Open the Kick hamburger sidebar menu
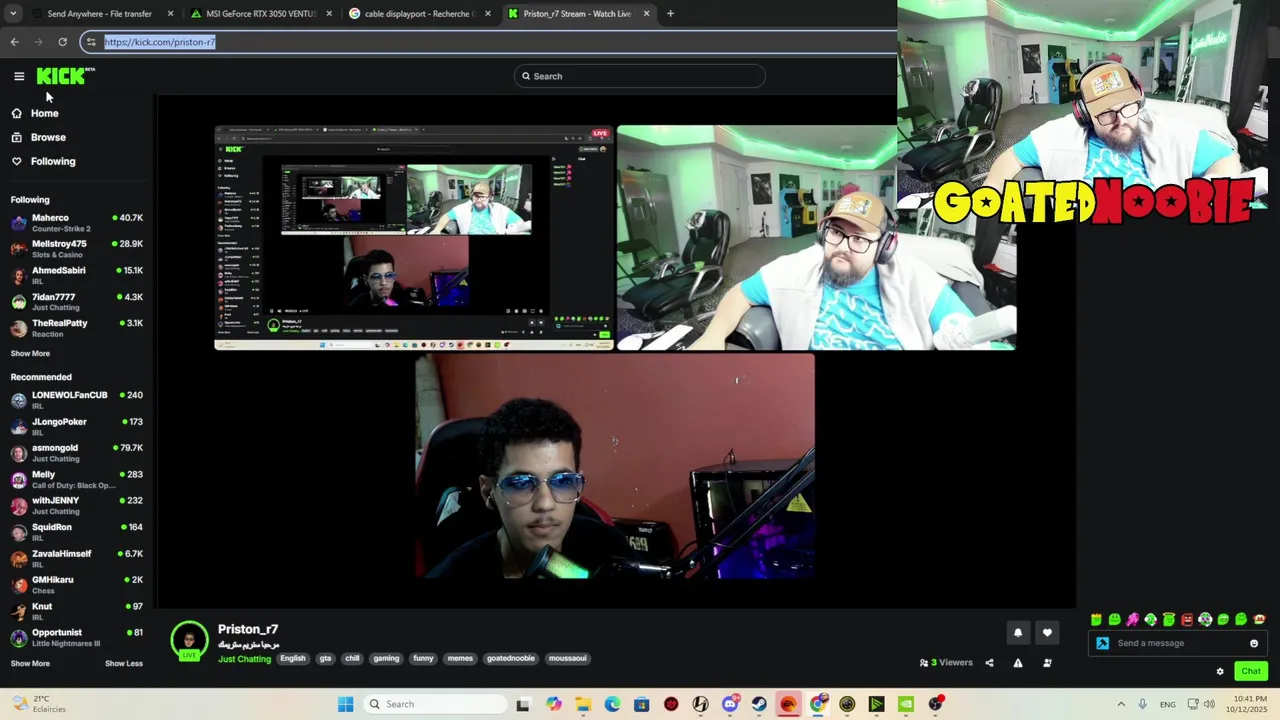Viewport: 1280px width, 720px height. (19, 76)
